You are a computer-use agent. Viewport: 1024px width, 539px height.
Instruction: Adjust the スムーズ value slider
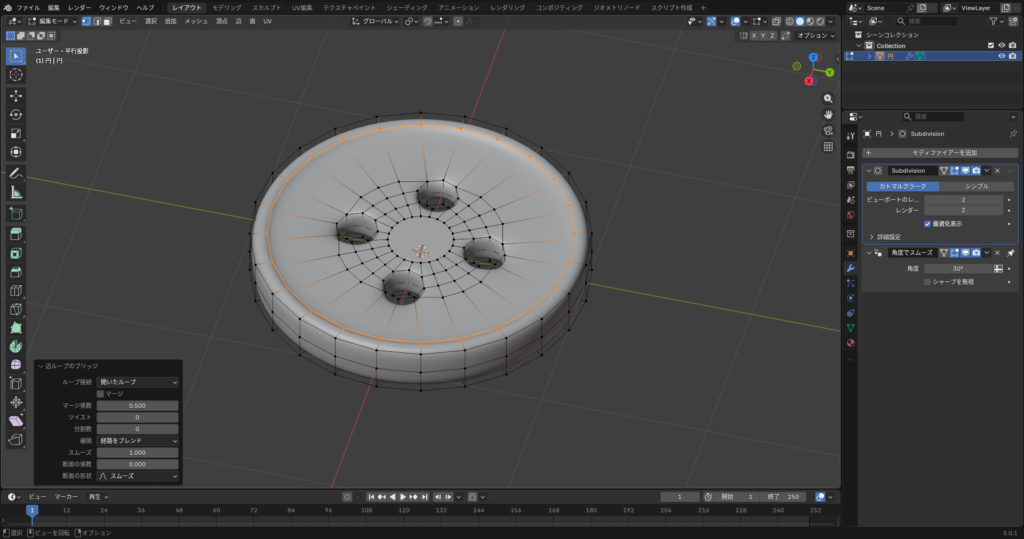coord(138,453)
